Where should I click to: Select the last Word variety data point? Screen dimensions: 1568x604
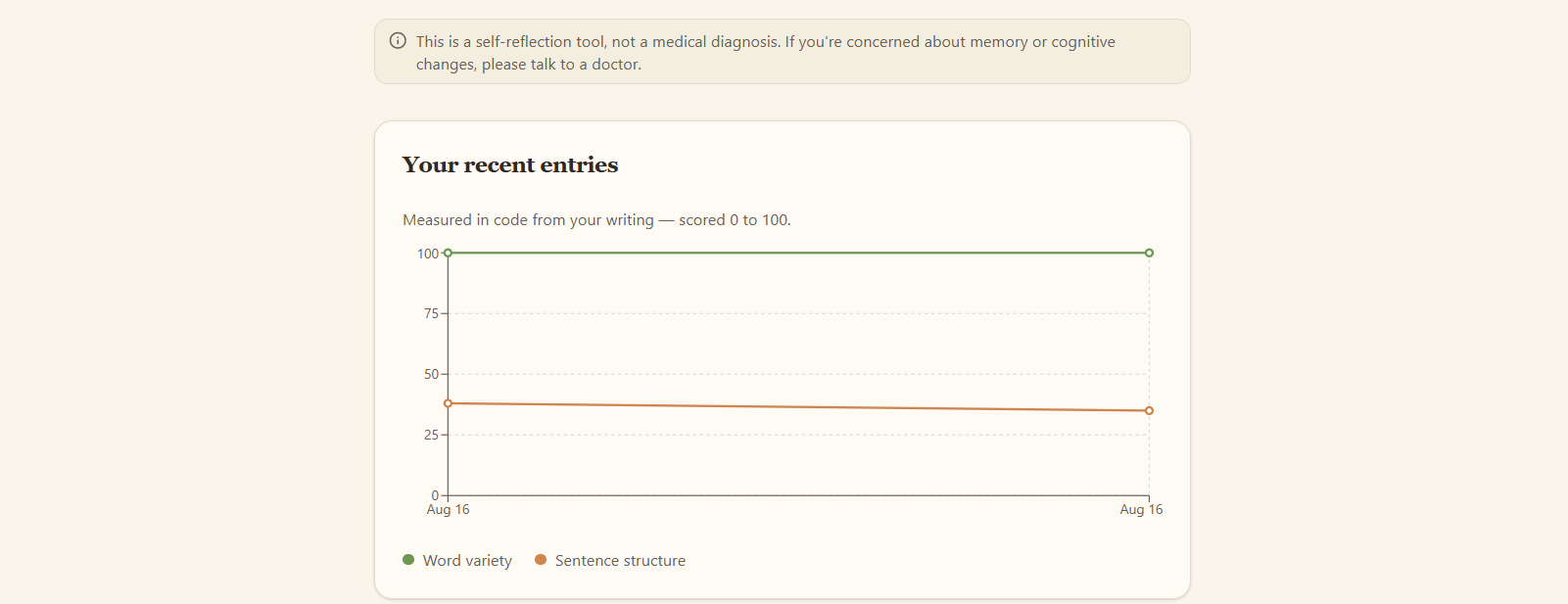click(1149, 253)
